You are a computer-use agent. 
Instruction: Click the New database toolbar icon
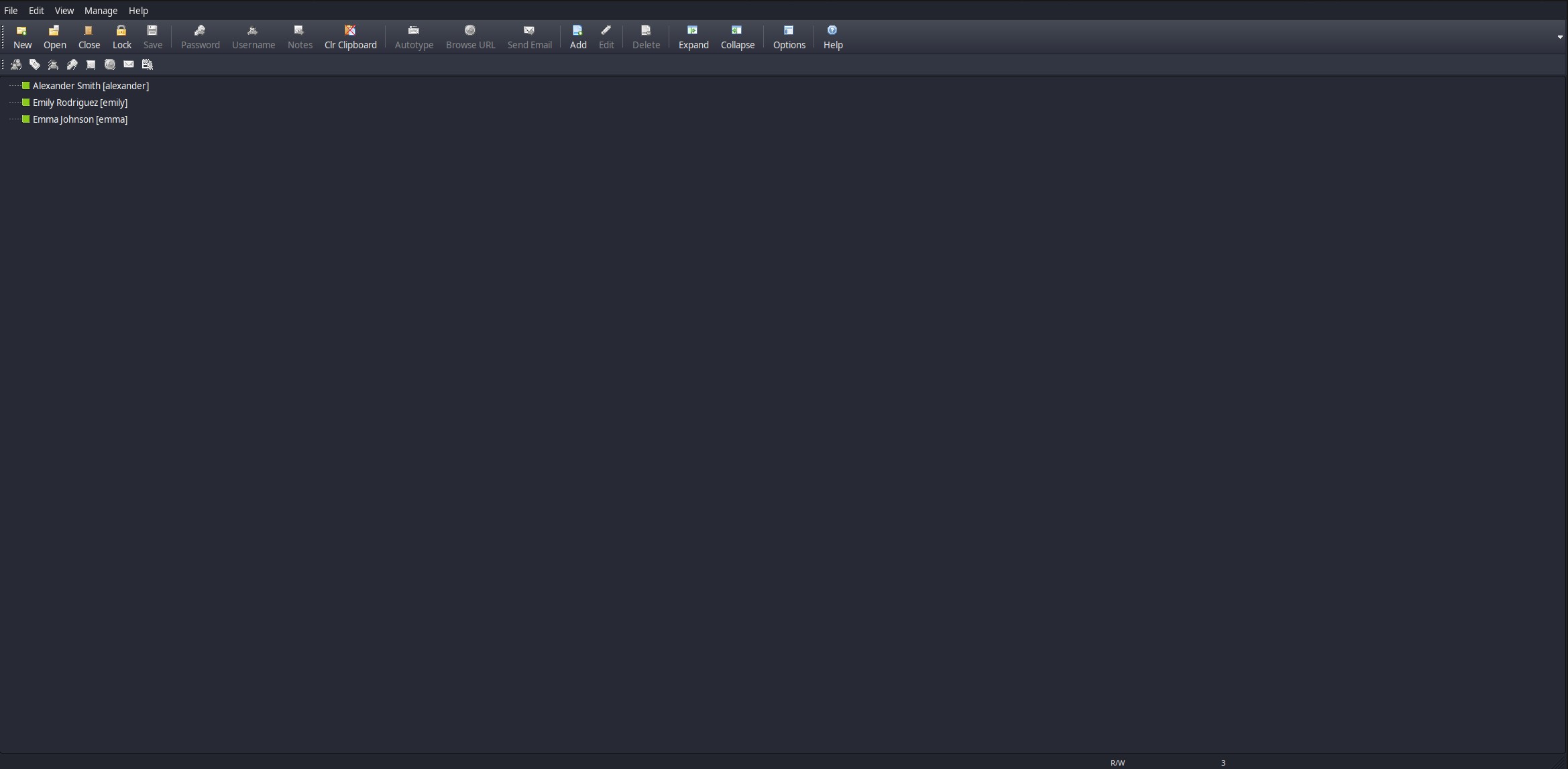(x=22, y=36)
